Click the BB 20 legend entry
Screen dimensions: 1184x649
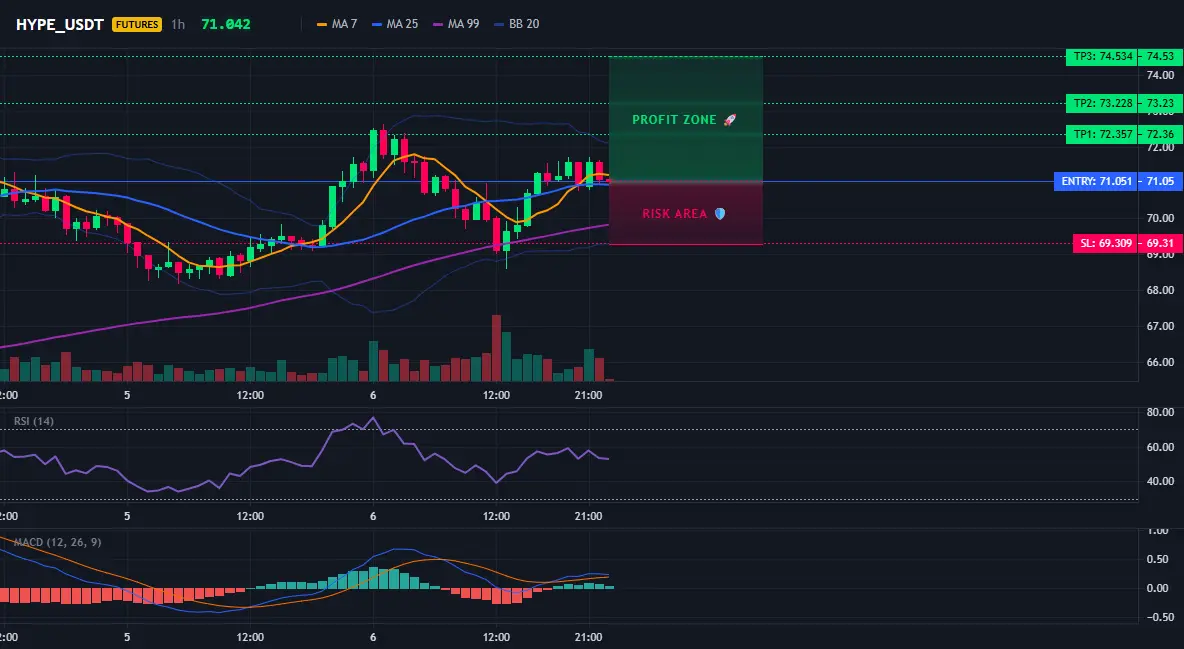pos(516,24)
